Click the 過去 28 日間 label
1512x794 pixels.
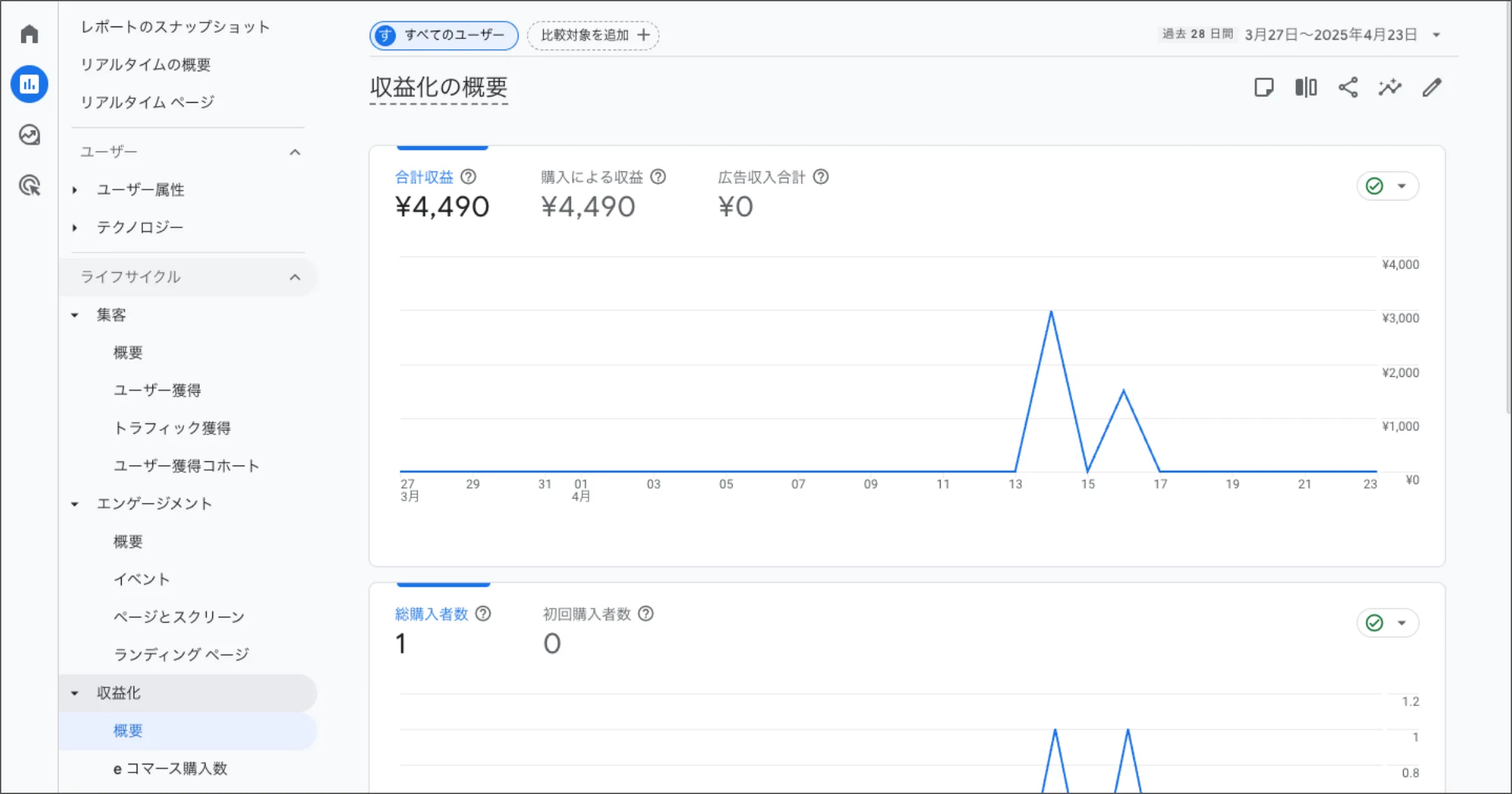[1198, 34]
